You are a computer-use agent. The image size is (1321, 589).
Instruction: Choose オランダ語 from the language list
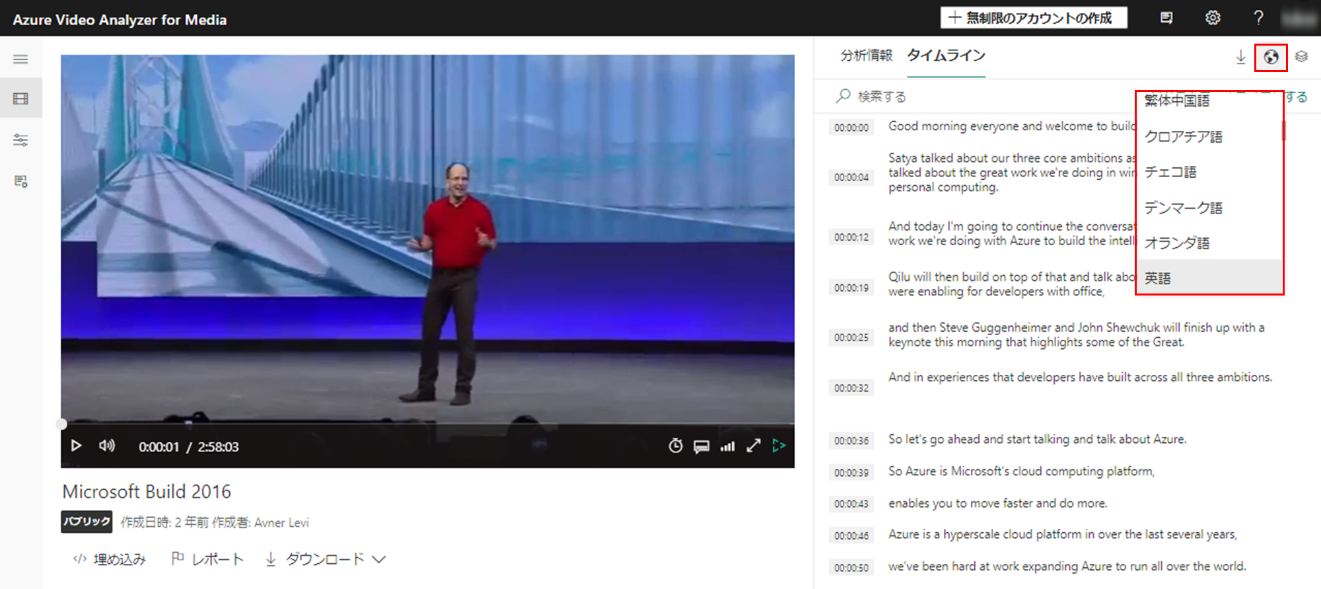pos(1209,243)
